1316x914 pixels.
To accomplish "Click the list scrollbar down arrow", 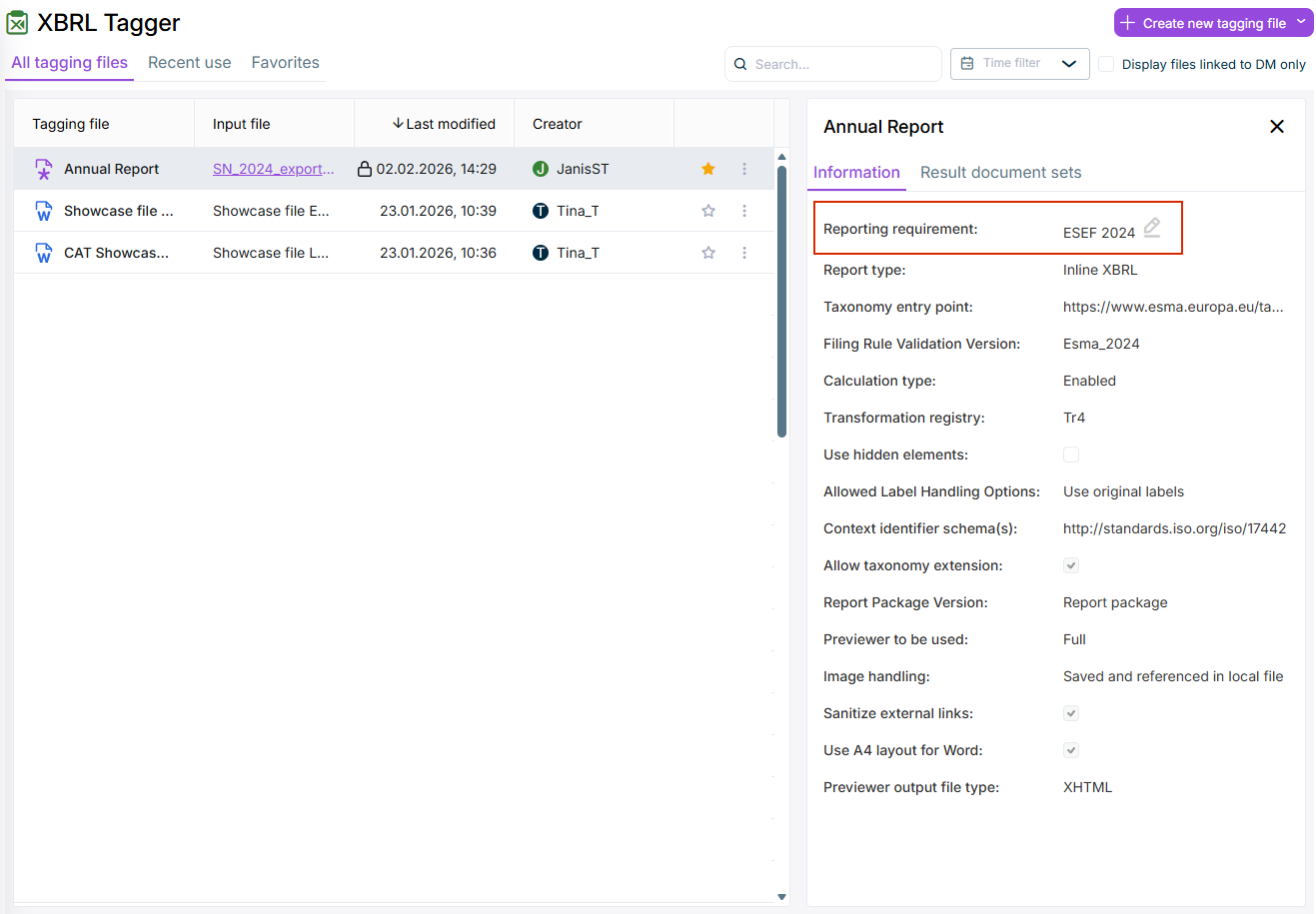I will coord(781,897).
